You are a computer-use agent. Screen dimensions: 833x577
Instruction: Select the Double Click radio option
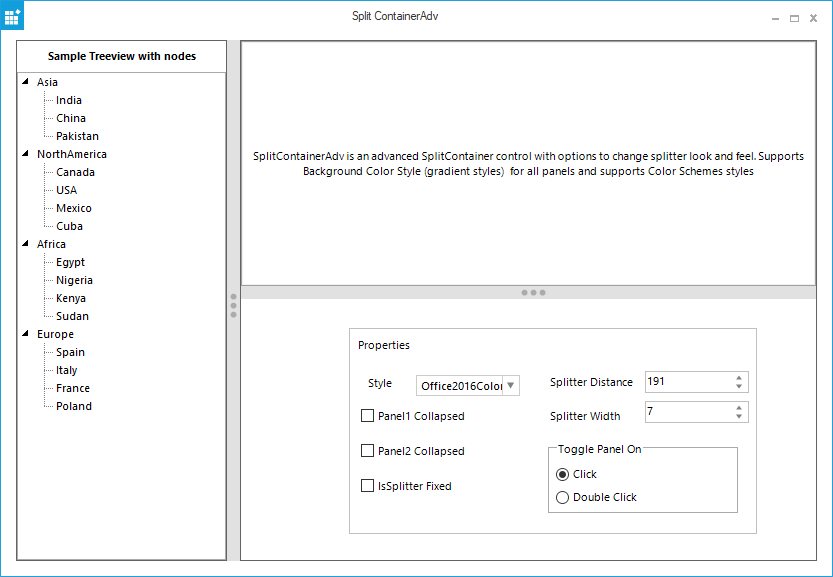coord(562,497)
